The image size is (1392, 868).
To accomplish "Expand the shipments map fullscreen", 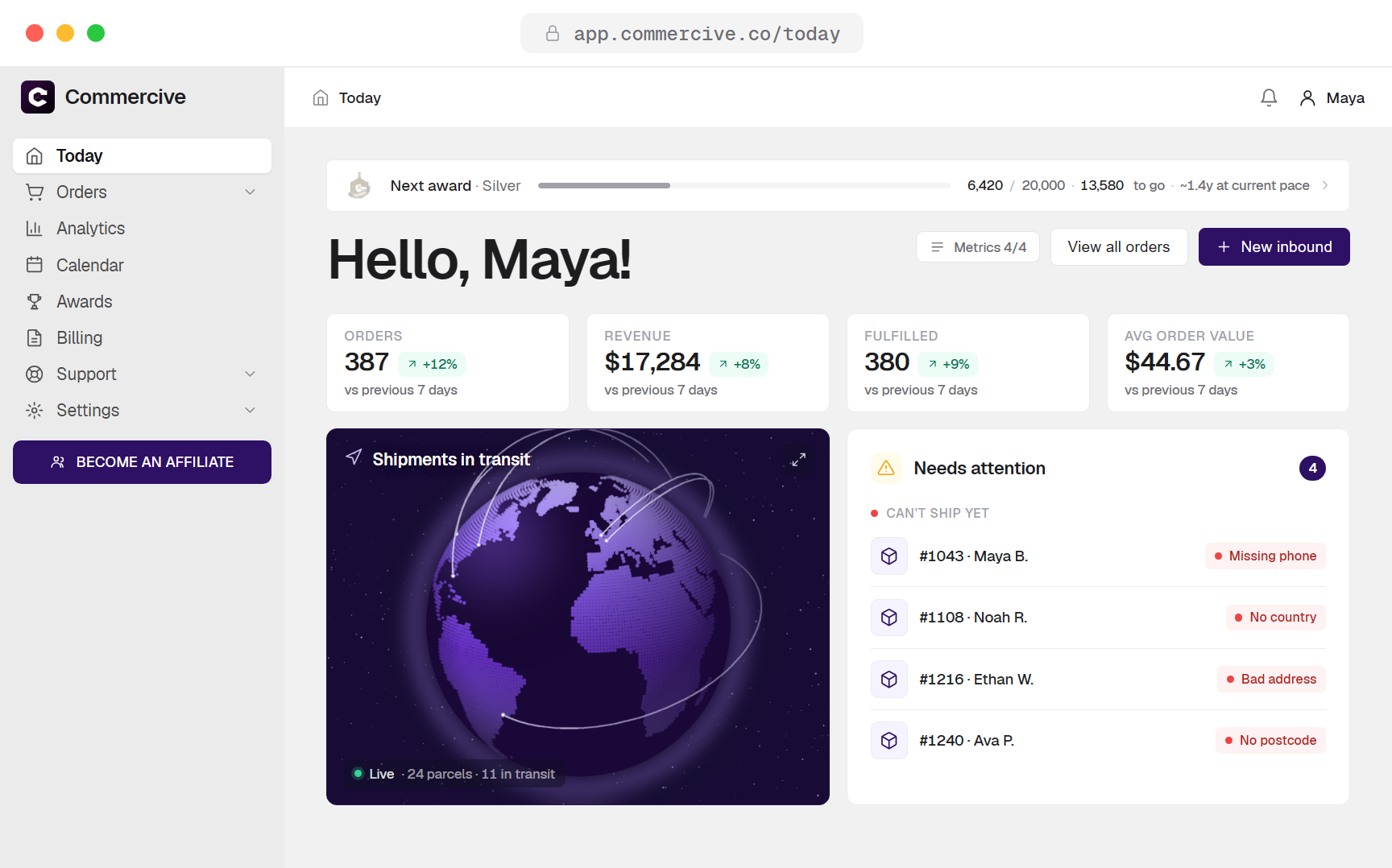I will pos(798,459).
